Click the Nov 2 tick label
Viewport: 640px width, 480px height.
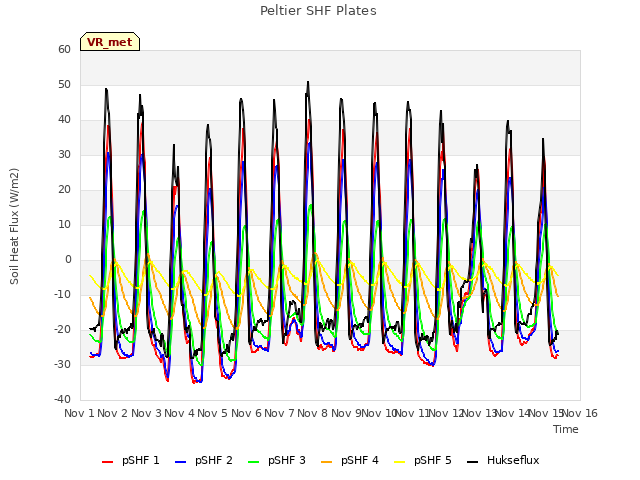(x=113, y=413)
